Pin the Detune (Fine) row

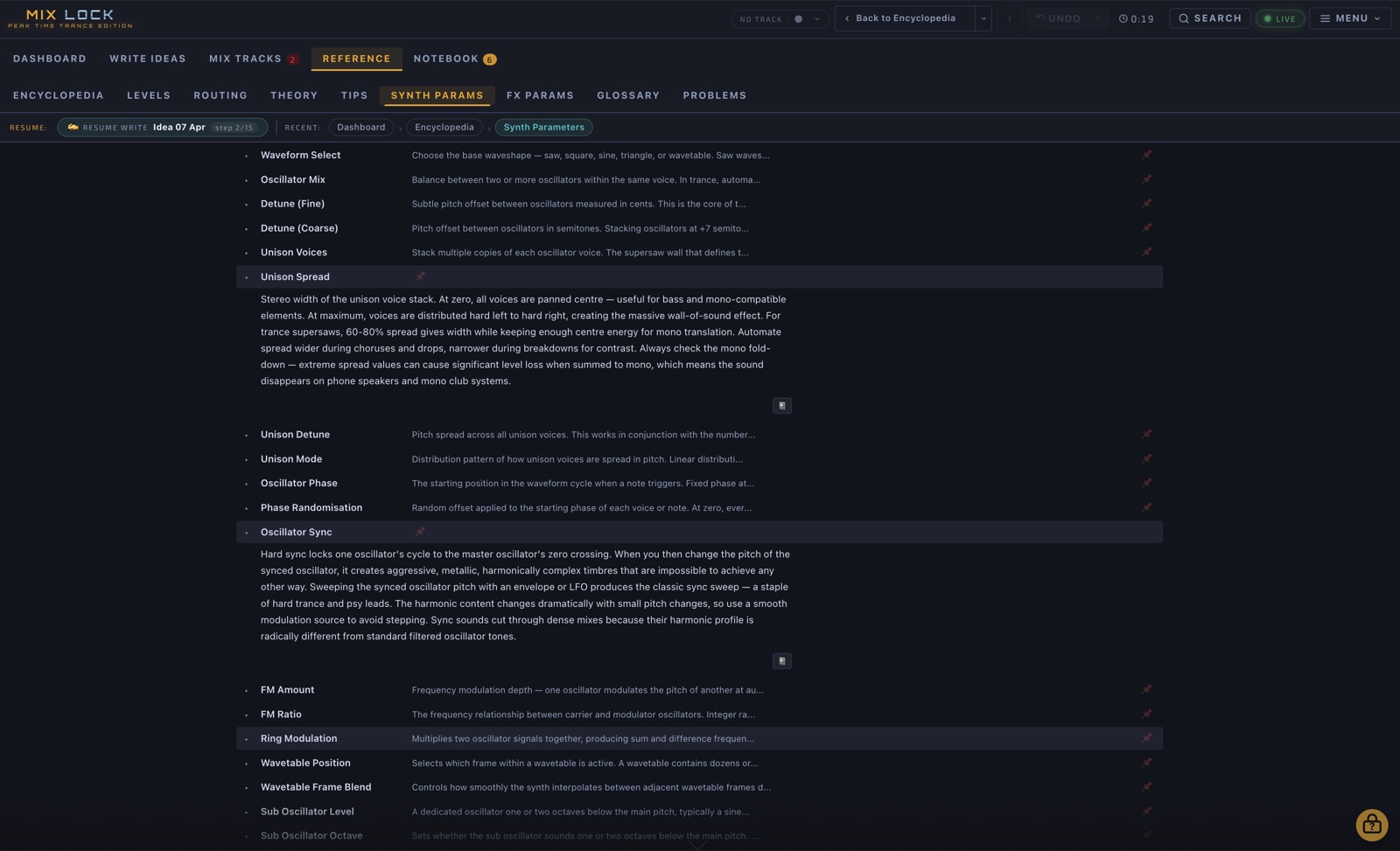(1146, 204)
